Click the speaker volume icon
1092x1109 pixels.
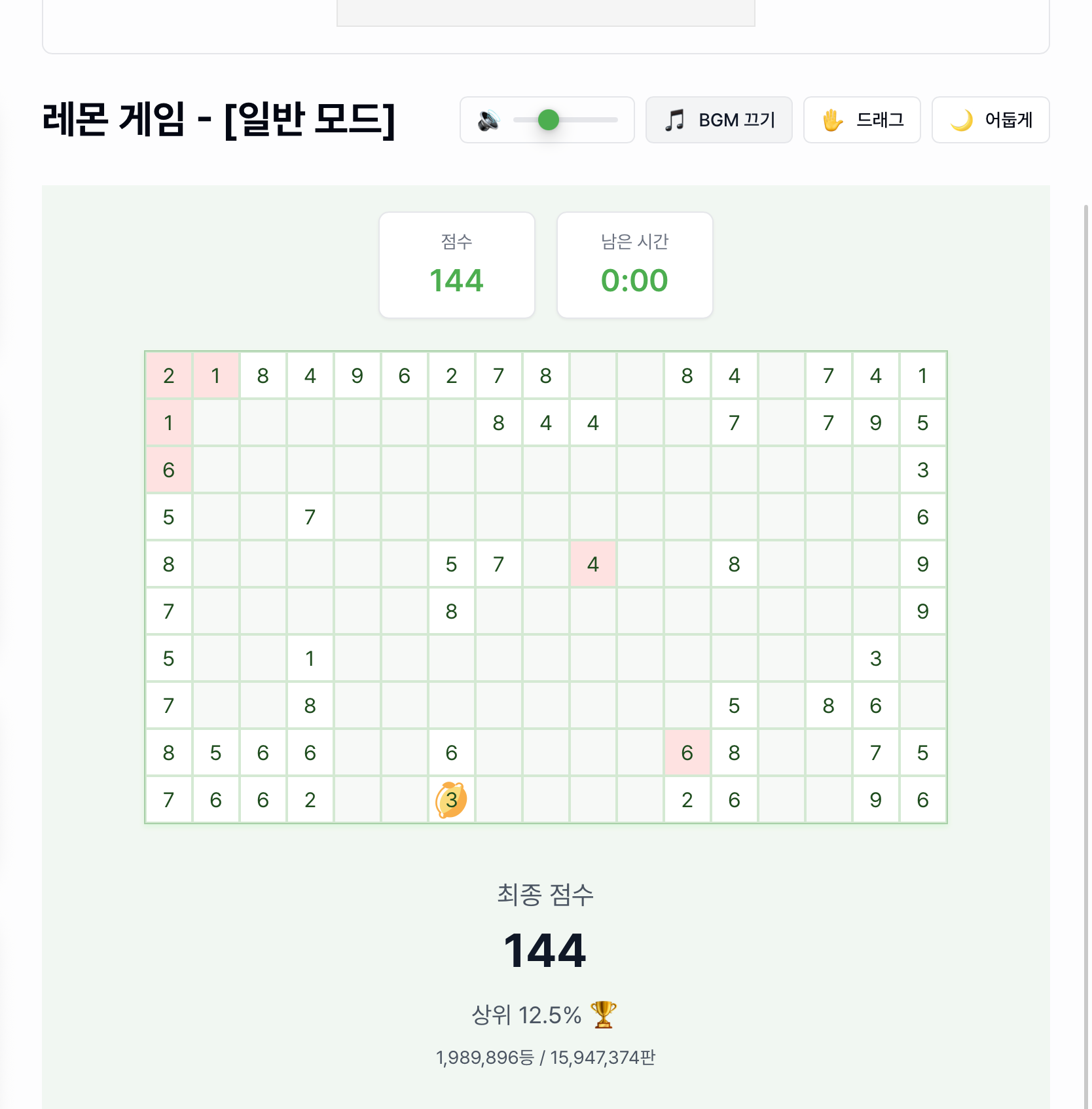click(488, 120)
